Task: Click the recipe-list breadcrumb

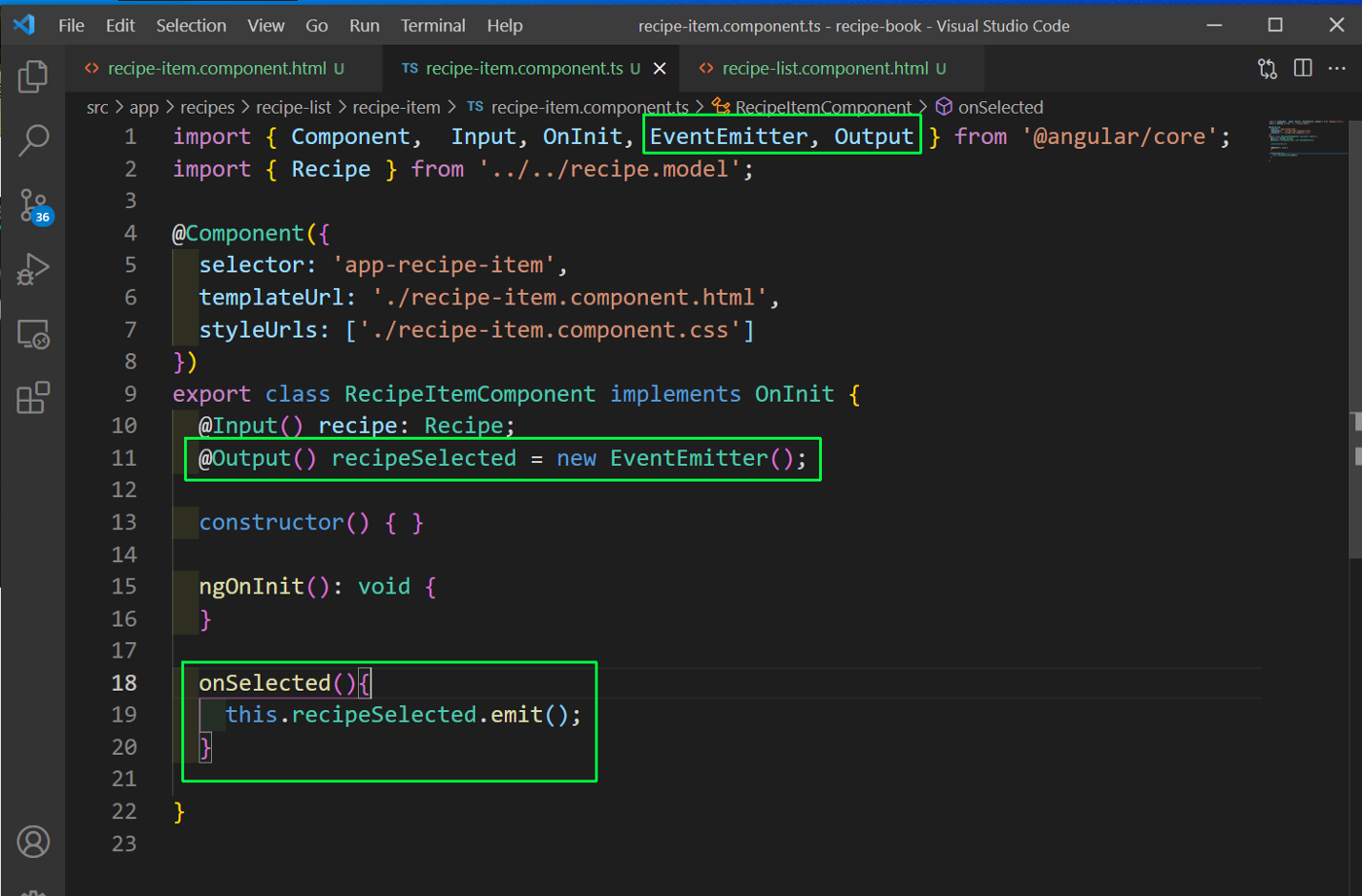Action: 294,107
